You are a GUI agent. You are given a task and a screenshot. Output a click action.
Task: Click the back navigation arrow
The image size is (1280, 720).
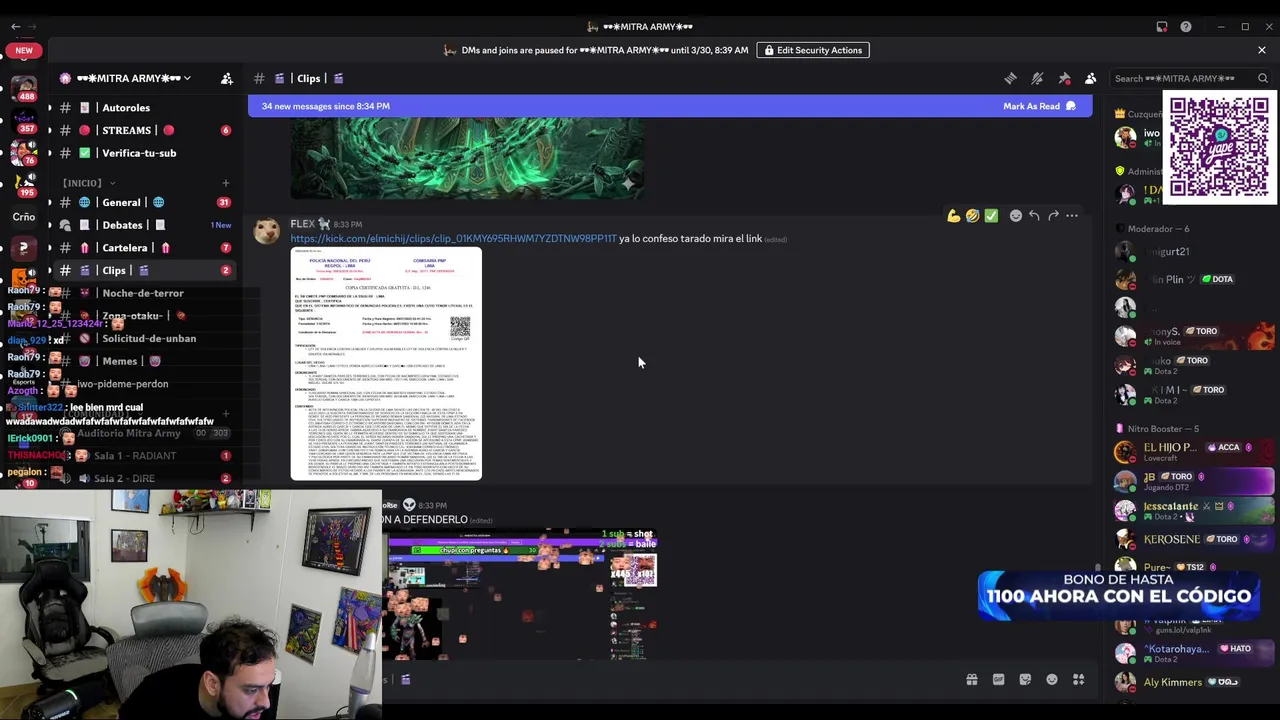(x=15, y=27)
